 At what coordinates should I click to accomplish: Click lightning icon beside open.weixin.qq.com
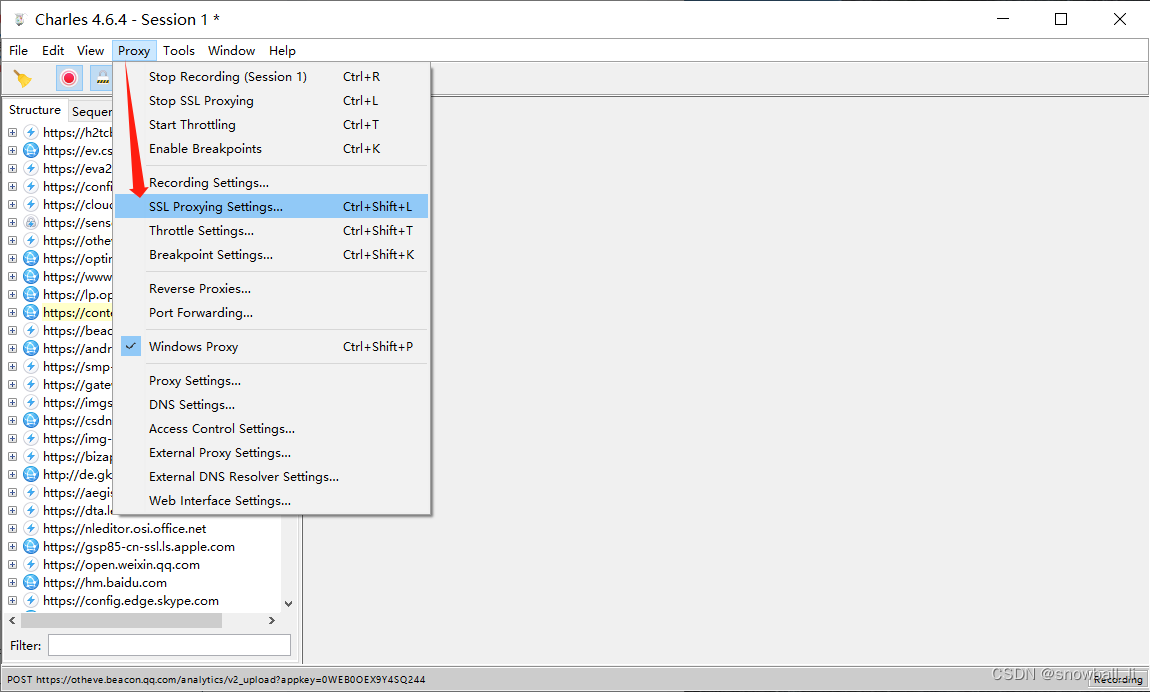pyautogui.click(x=31, y=564)
